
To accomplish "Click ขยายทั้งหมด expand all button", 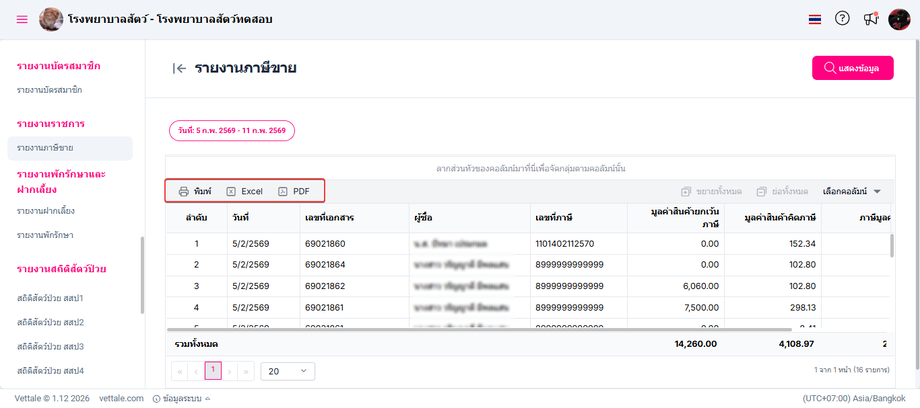I will [711, 191].
